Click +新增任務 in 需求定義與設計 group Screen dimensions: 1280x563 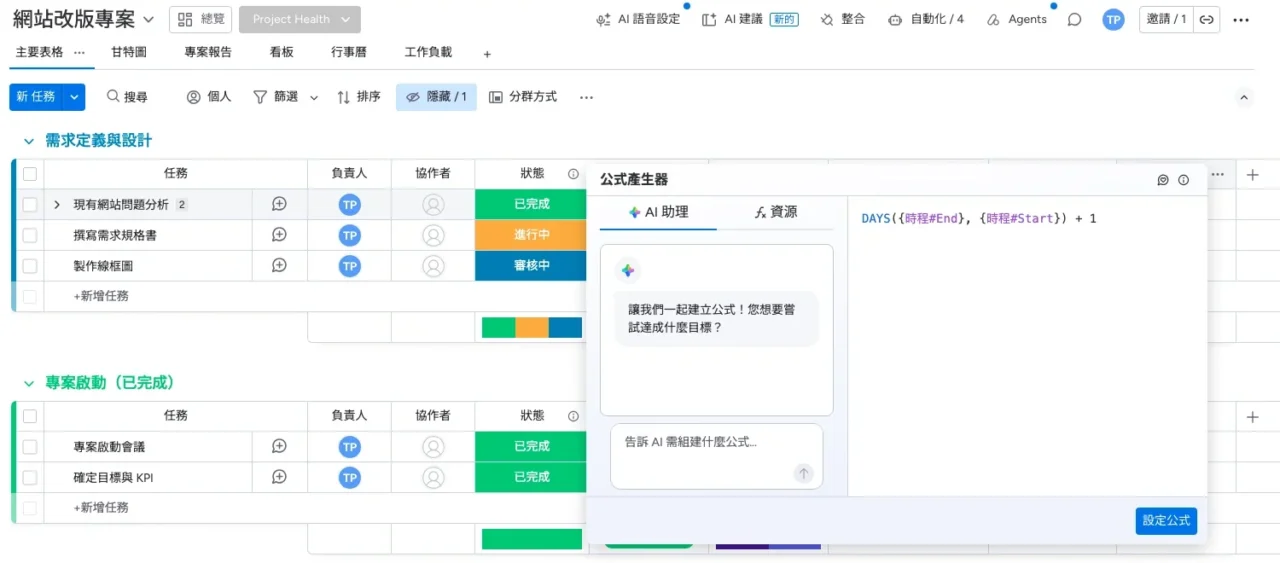coord(101,296)
